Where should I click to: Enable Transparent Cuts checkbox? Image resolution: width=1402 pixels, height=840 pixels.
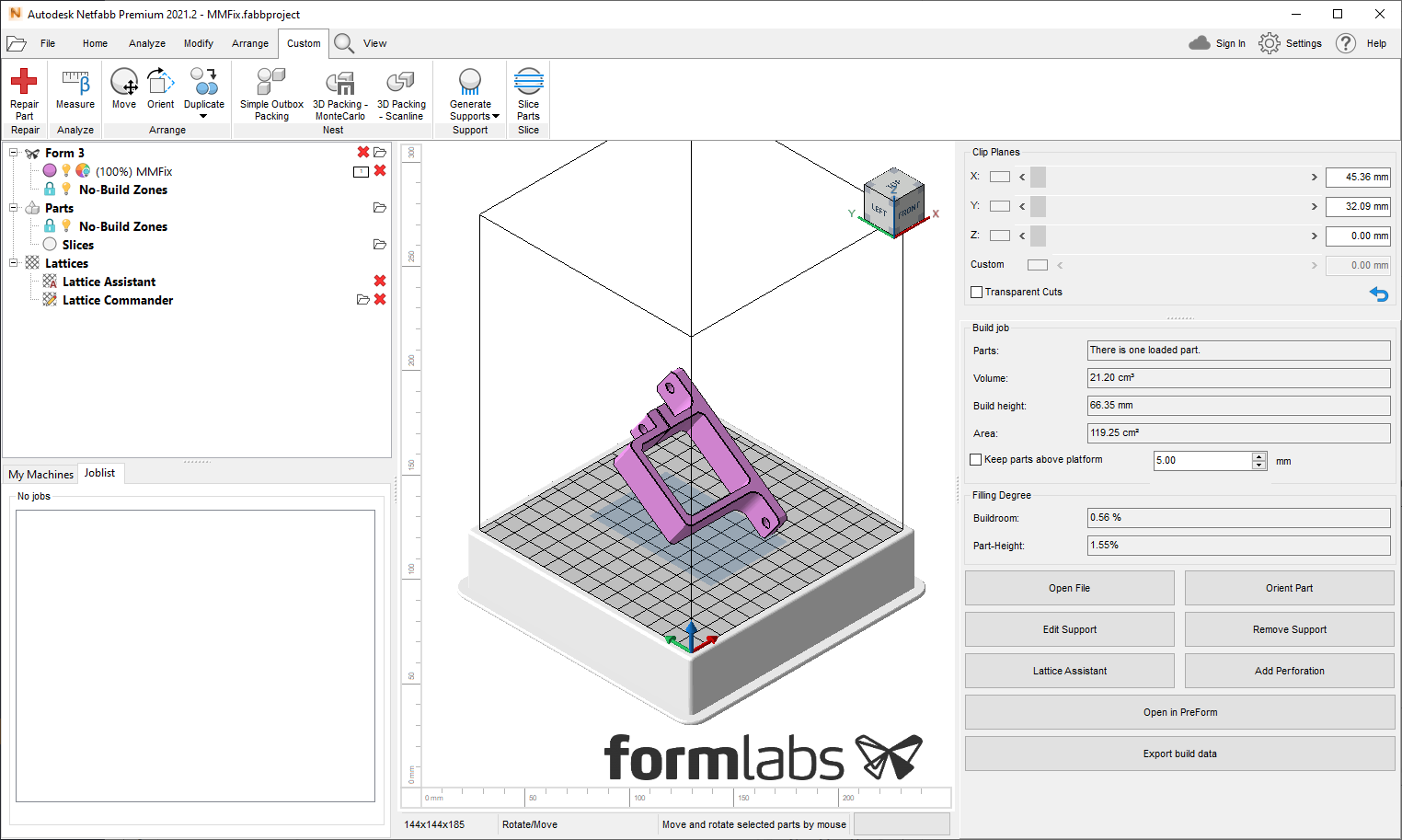coord(976,292)
